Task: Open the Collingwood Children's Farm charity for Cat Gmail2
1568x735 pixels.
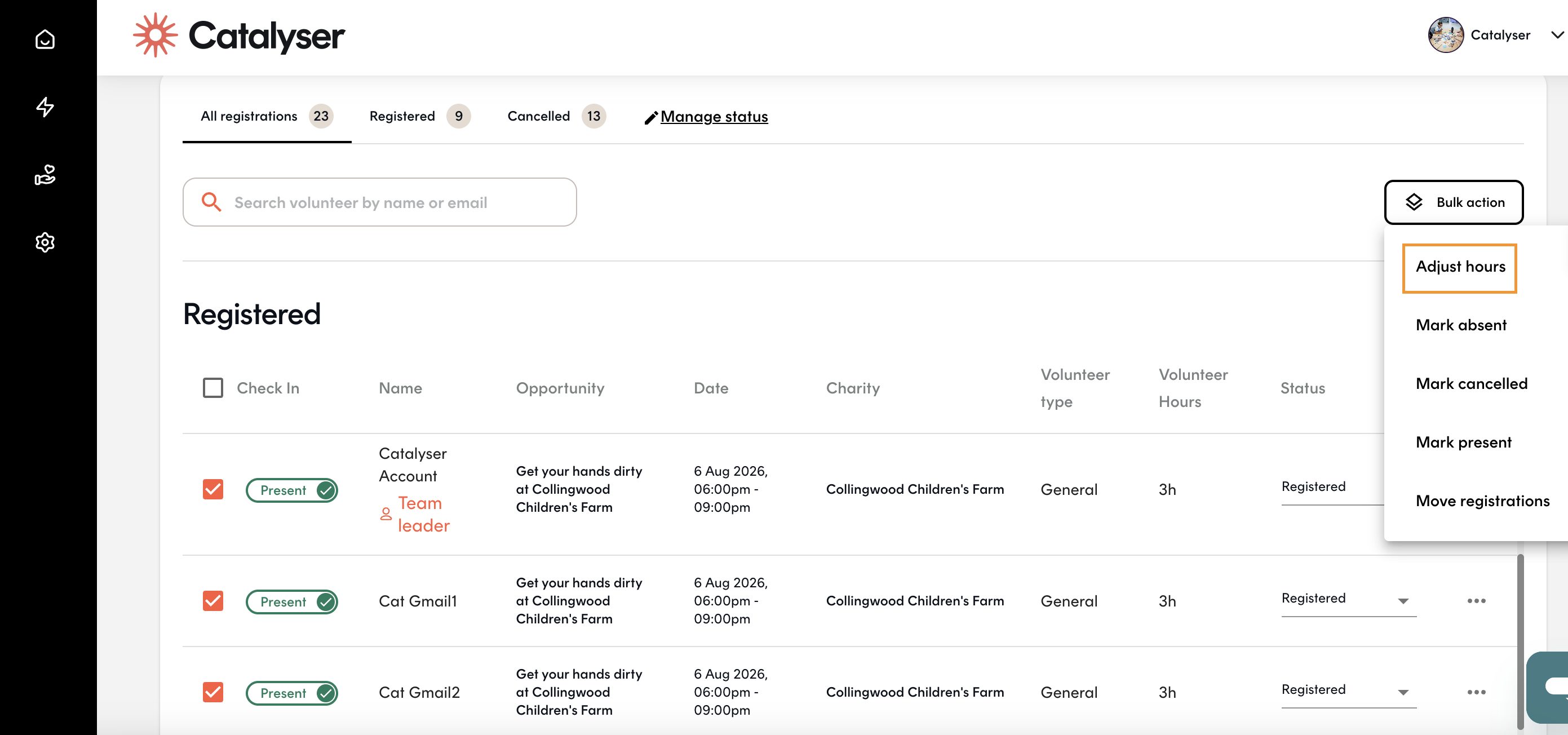Action: click(915, 692)
